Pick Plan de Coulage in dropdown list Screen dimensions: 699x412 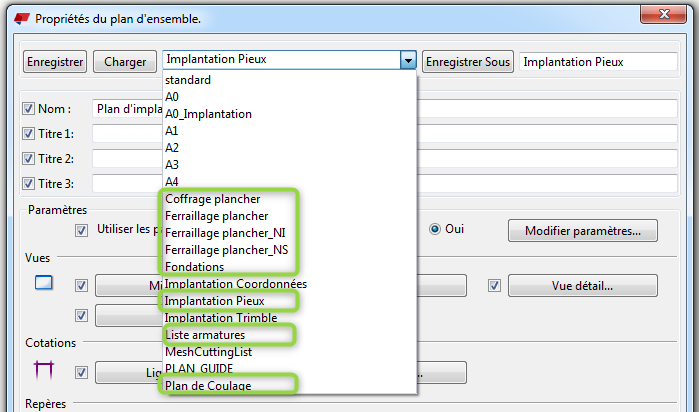point(208,385)
